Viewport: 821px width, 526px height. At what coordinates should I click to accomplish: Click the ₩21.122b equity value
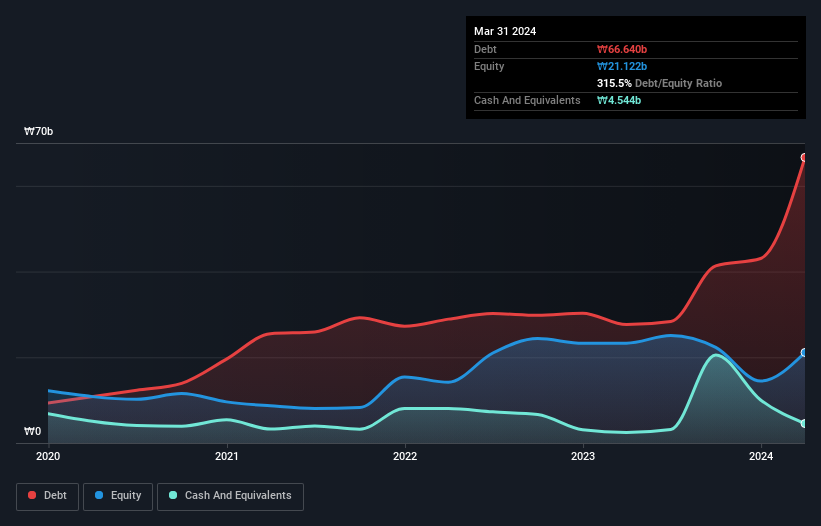coord(622,66)
